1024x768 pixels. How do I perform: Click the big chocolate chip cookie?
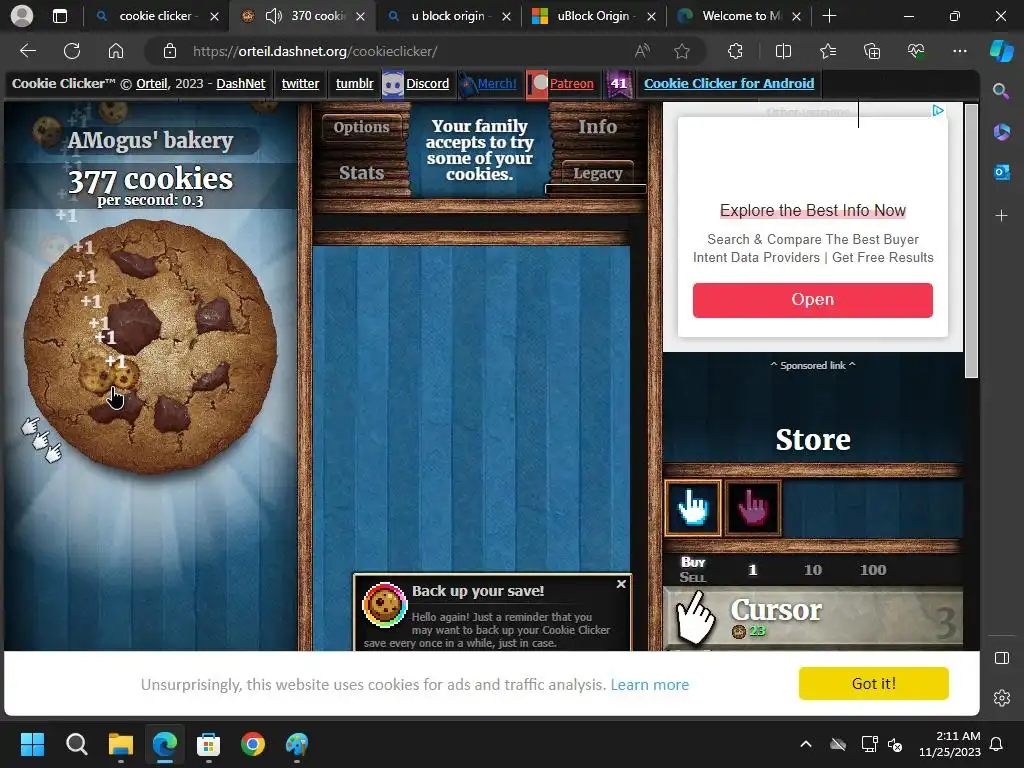pyautogui.click(x=150, y=346)
